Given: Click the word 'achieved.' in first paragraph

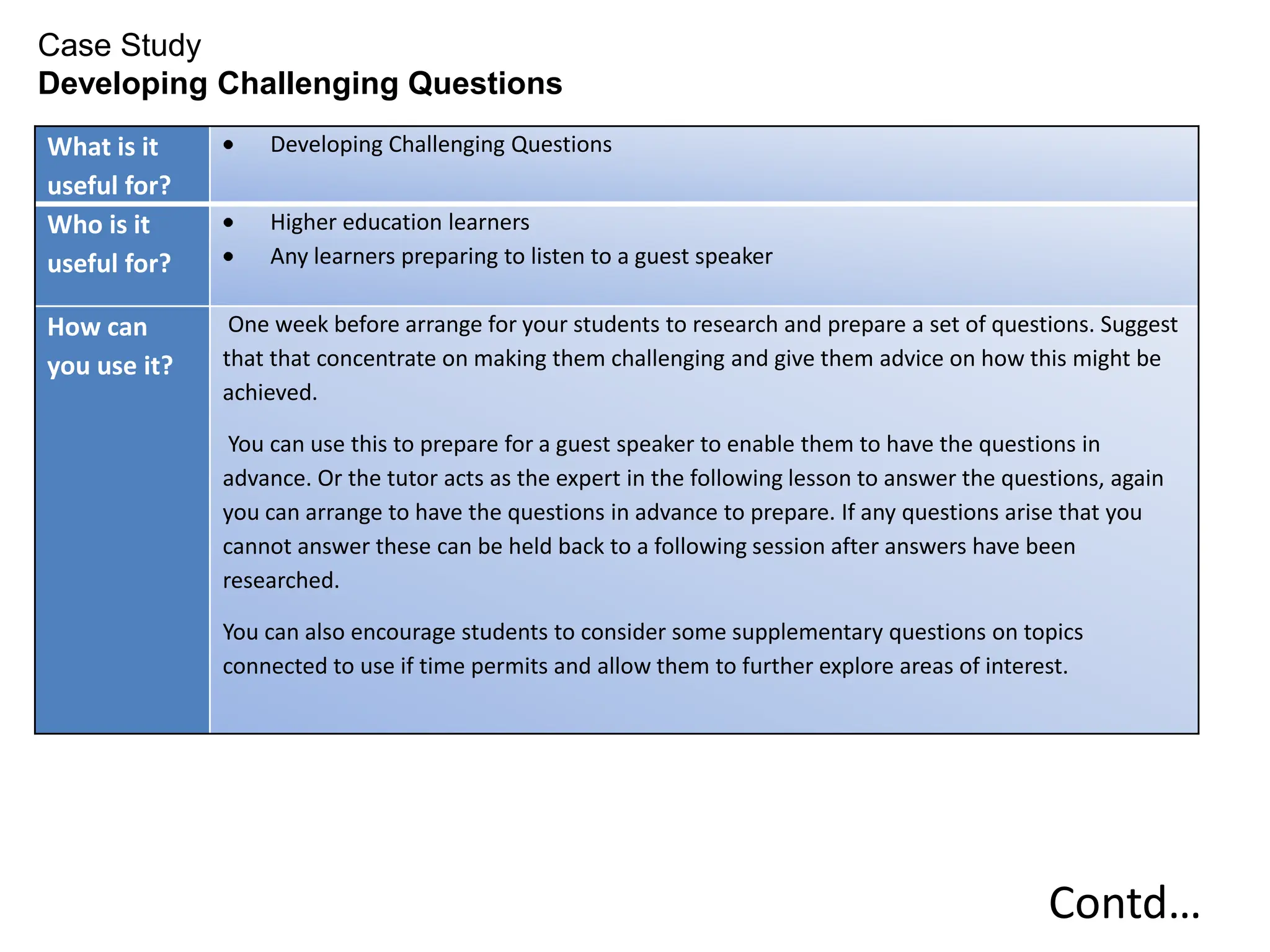Looking at the screenshot, I should tap(270, 392).
